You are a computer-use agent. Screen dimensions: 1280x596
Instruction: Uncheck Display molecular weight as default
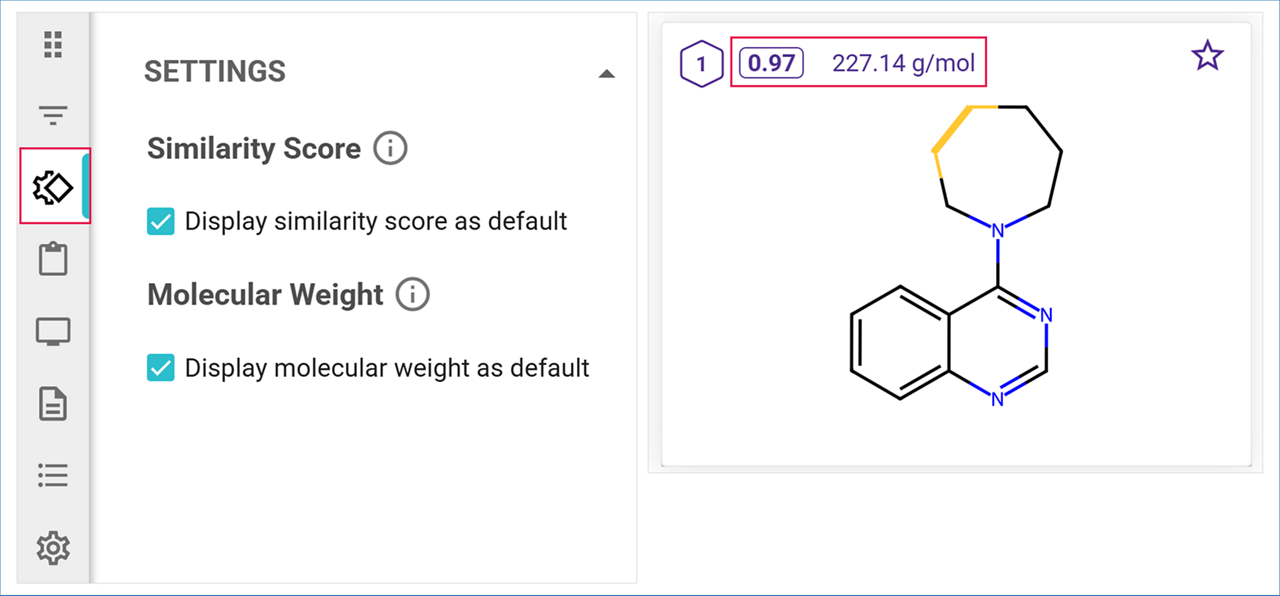160,368
